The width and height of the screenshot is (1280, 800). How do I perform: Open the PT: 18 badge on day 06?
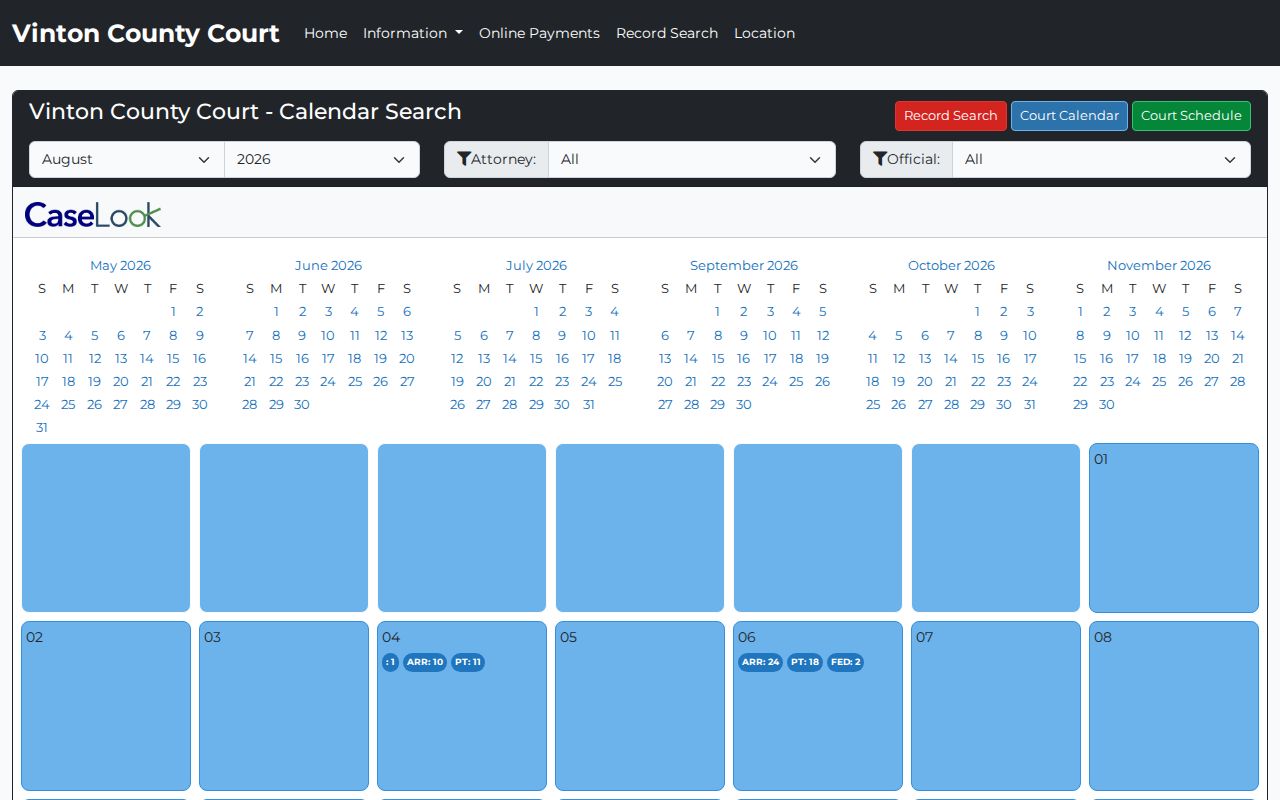coord(805,662)
